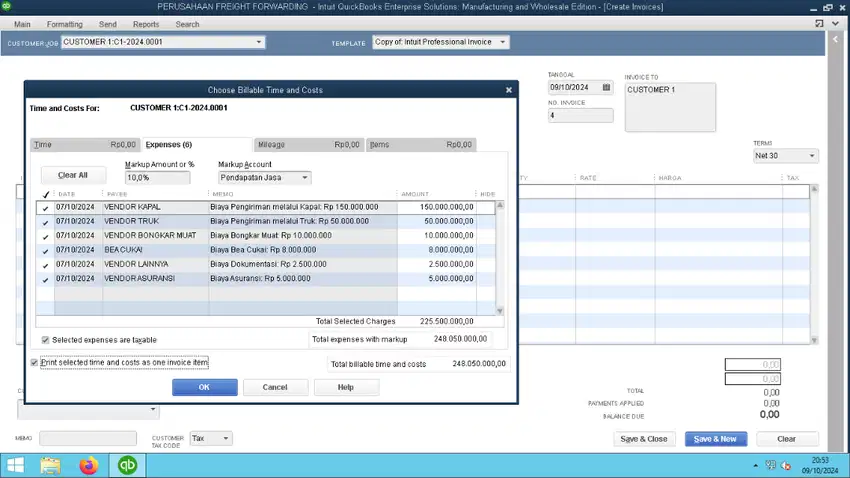The height and width of the screenshot is (478, 850).
Task: Switch to QuickBooks taskbar icon
Action: [127, 466]
